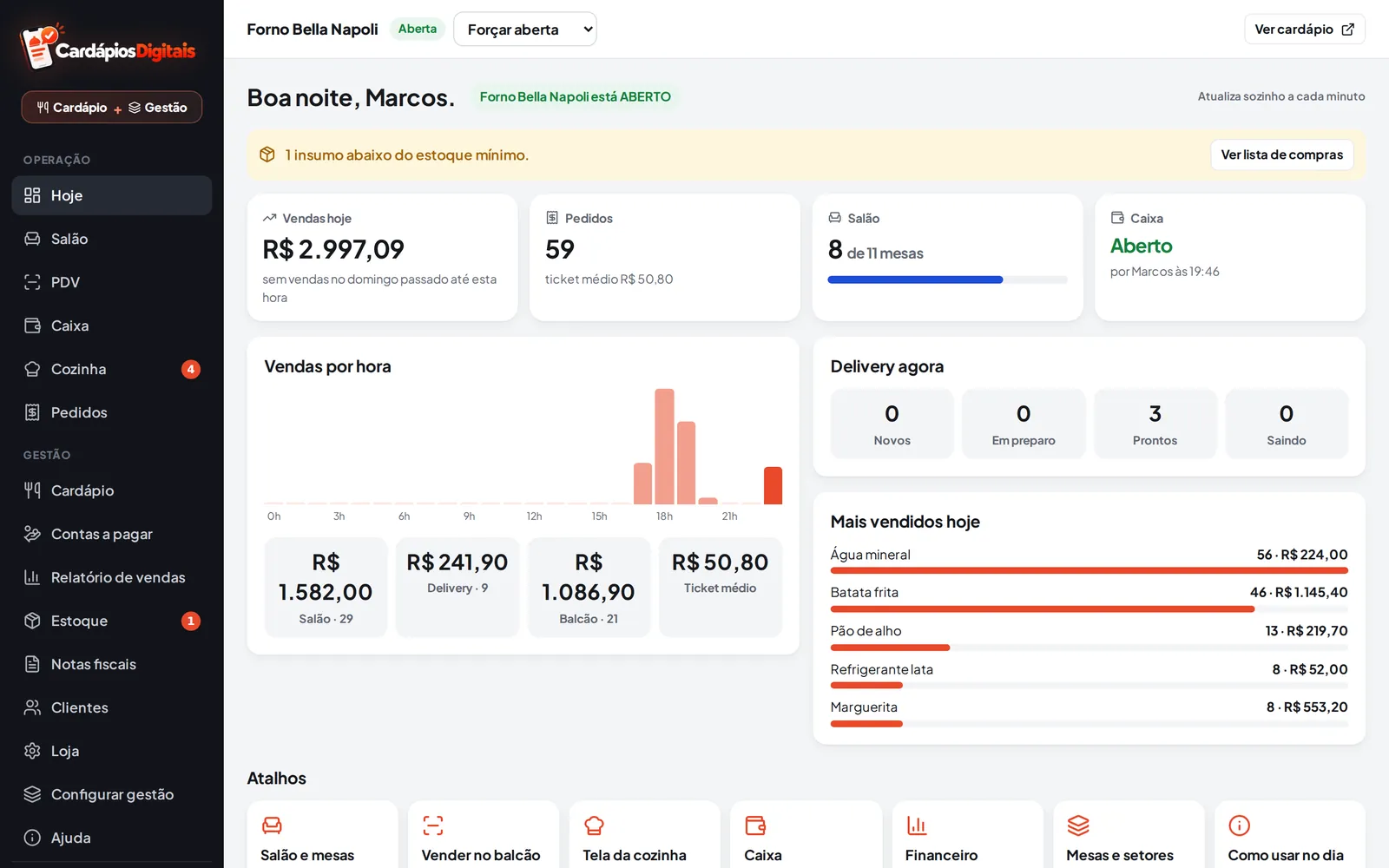Open the Cardápio + Gestão plan switcher
The image size is (1389, 868).
(x=112, y=108)
